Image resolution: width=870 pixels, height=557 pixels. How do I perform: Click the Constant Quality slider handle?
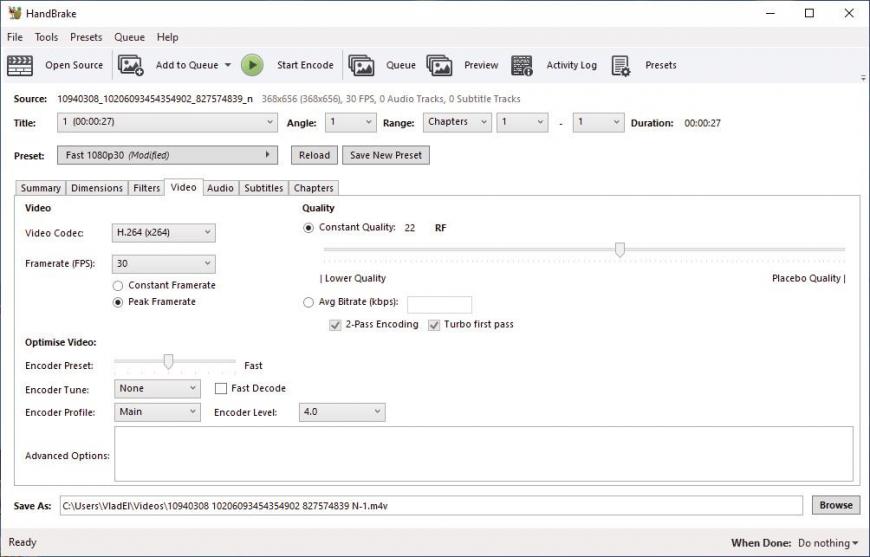point(620,250)
